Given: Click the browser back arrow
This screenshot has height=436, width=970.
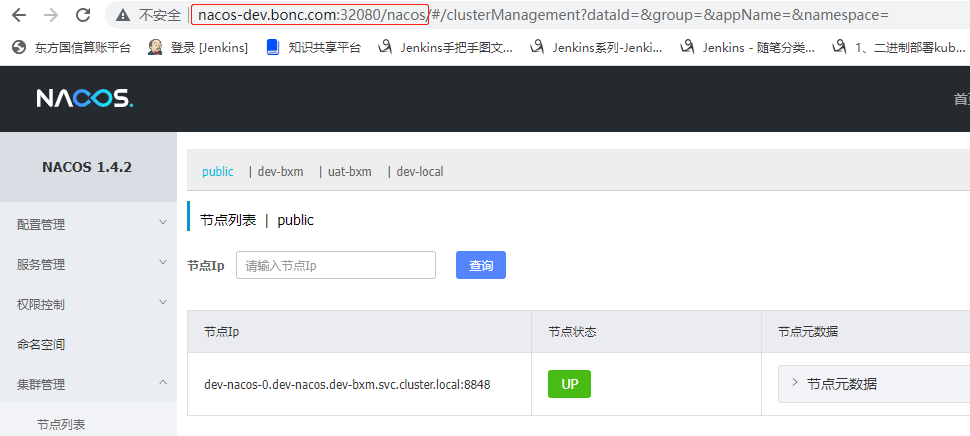Looking at the screenshot, I should click(19, 15).
